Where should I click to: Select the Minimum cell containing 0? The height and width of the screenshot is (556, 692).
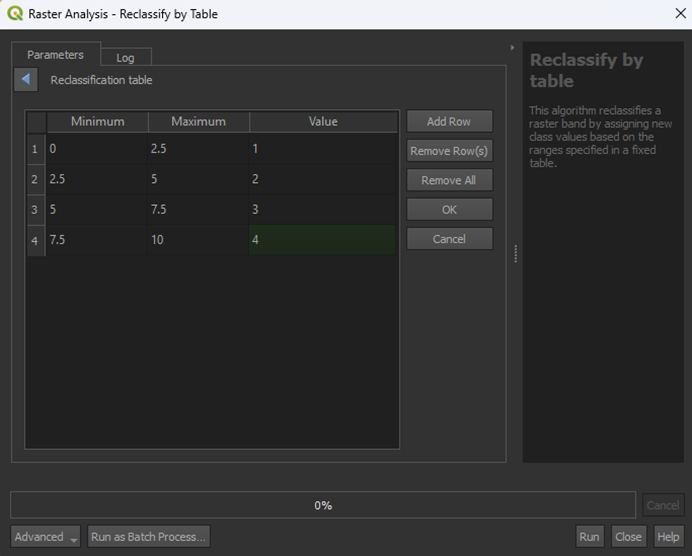97,149
